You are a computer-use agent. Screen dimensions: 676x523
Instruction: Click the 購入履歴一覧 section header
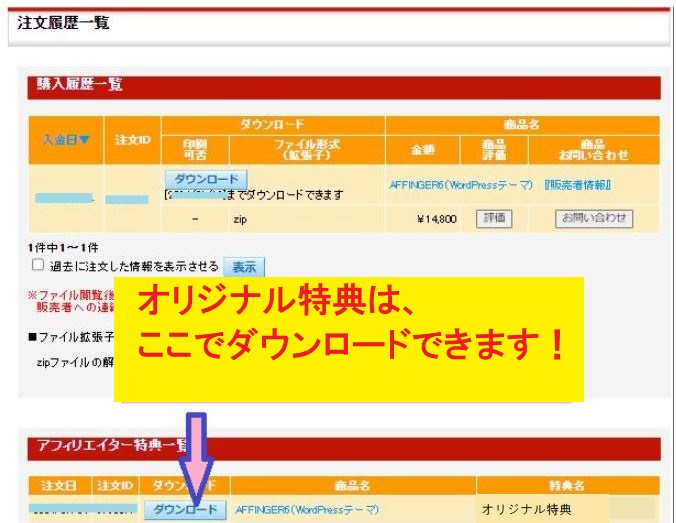[74, 85]
